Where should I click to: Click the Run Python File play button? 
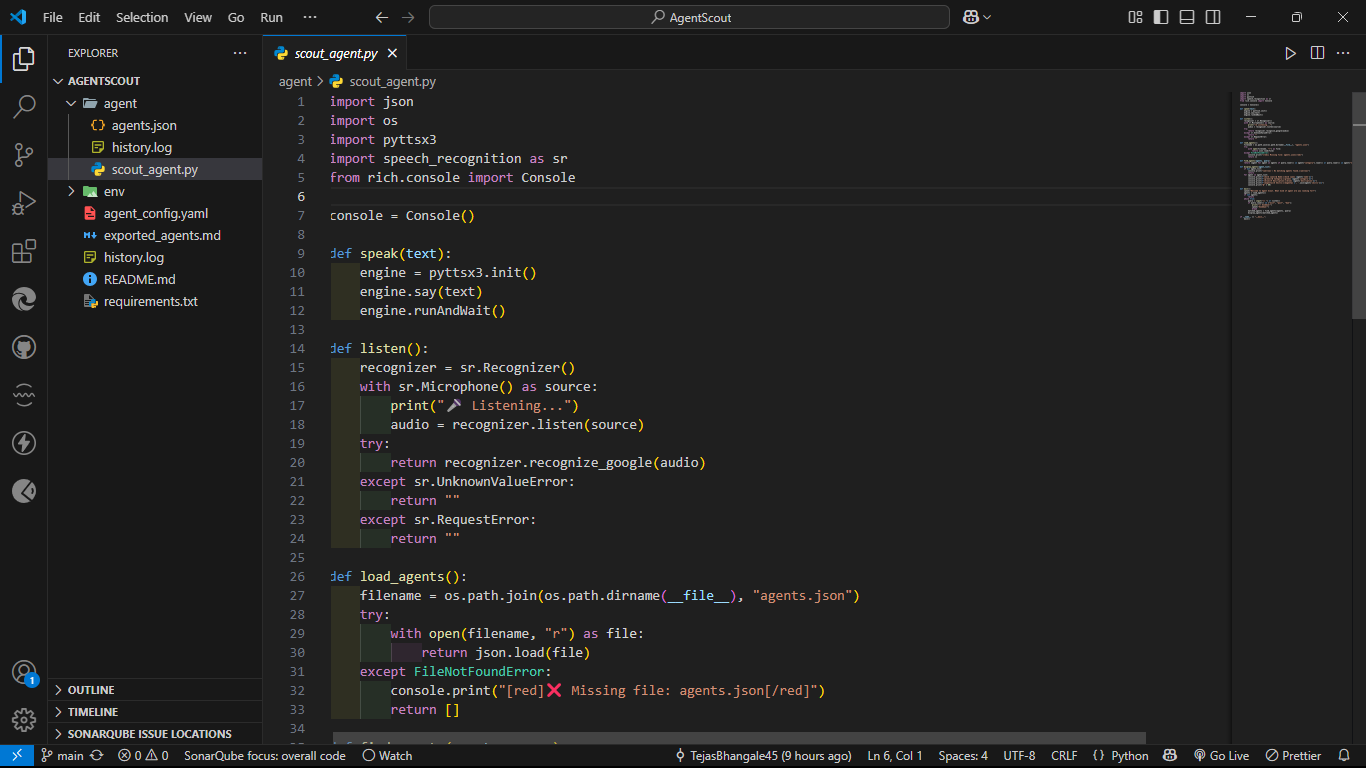[1290, 53]
